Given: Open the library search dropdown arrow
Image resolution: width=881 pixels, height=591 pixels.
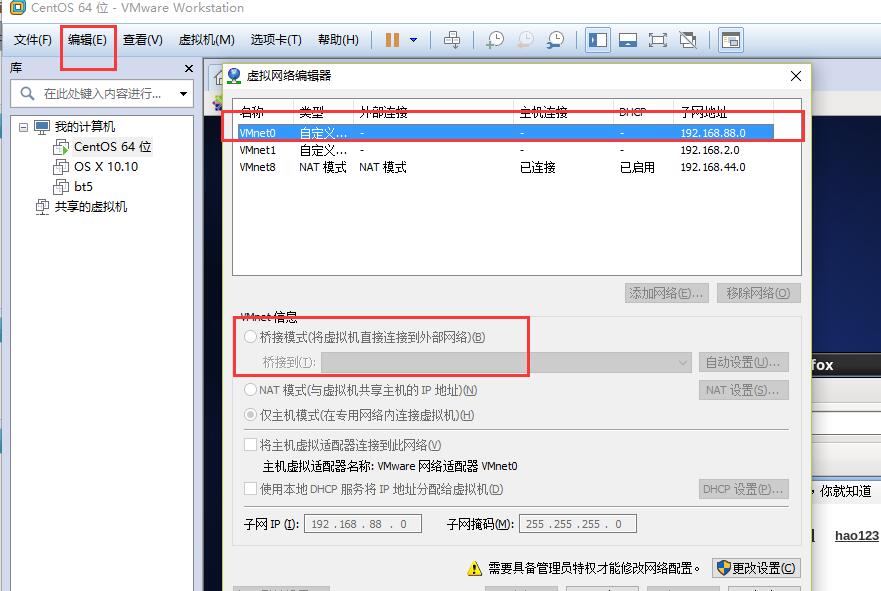Looking at the screenshot, I should 183,94.
